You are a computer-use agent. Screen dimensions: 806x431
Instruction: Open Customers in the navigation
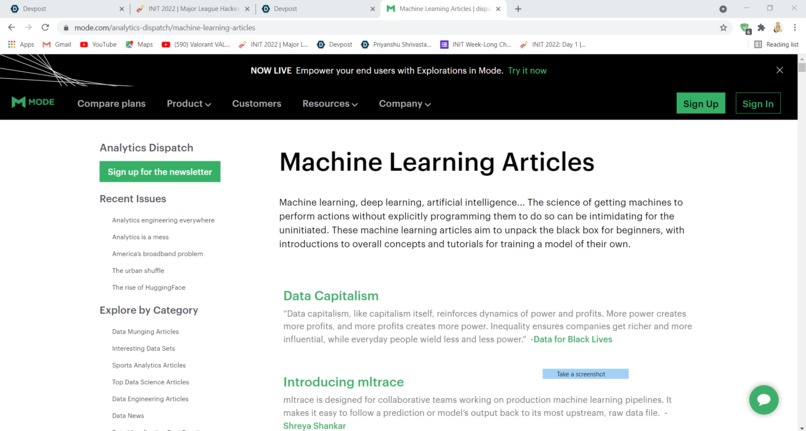pyautogui.click(x=257, y=103)
